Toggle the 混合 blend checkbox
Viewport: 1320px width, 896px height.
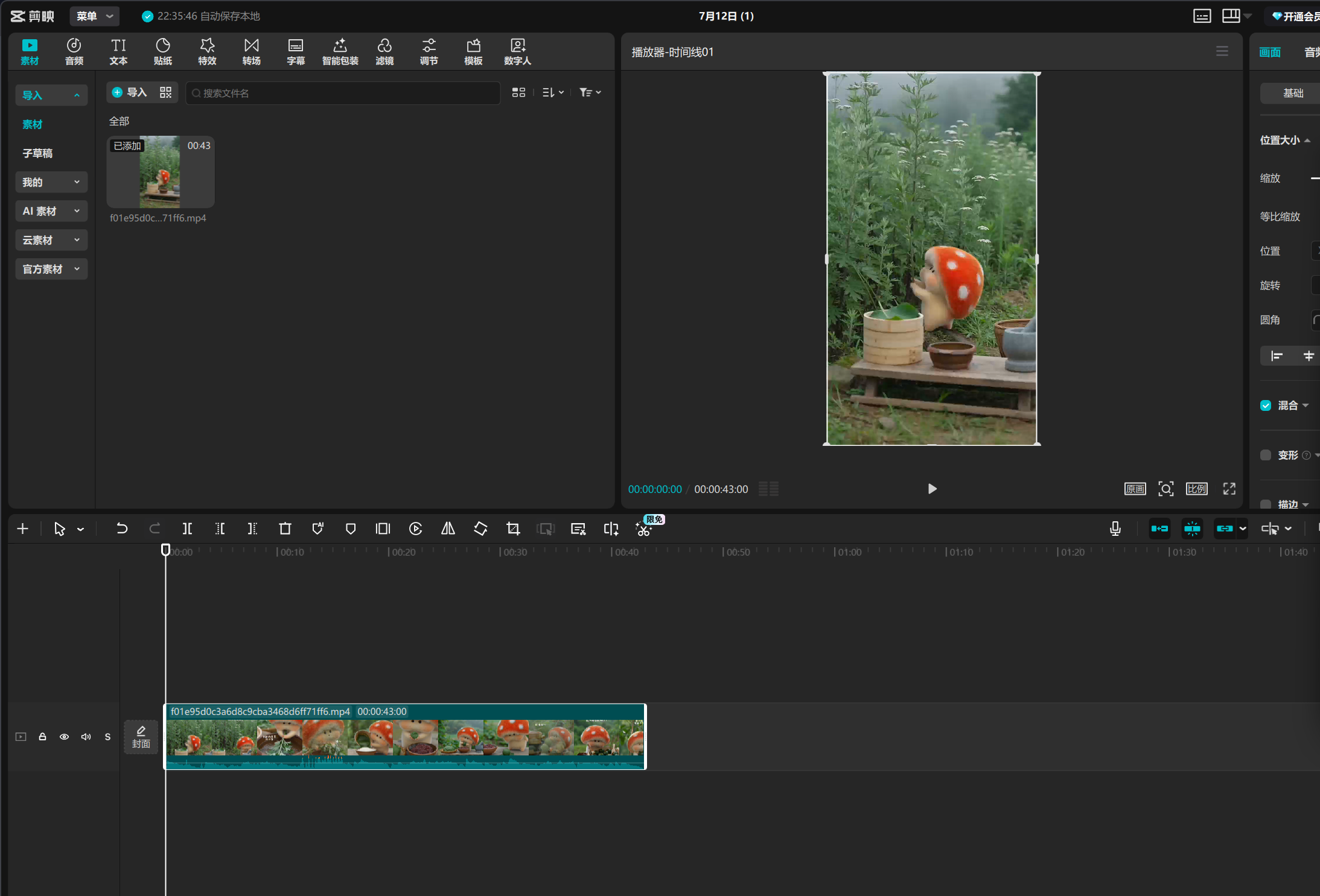coord(1266,405)
